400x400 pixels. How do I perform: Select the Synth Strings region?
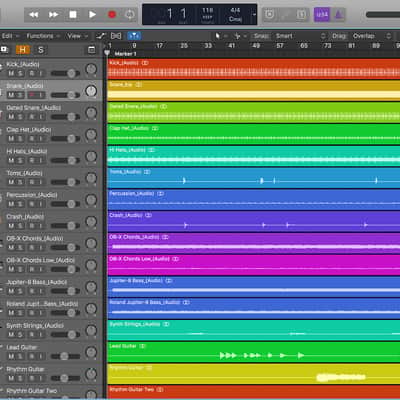click(254, 331)
